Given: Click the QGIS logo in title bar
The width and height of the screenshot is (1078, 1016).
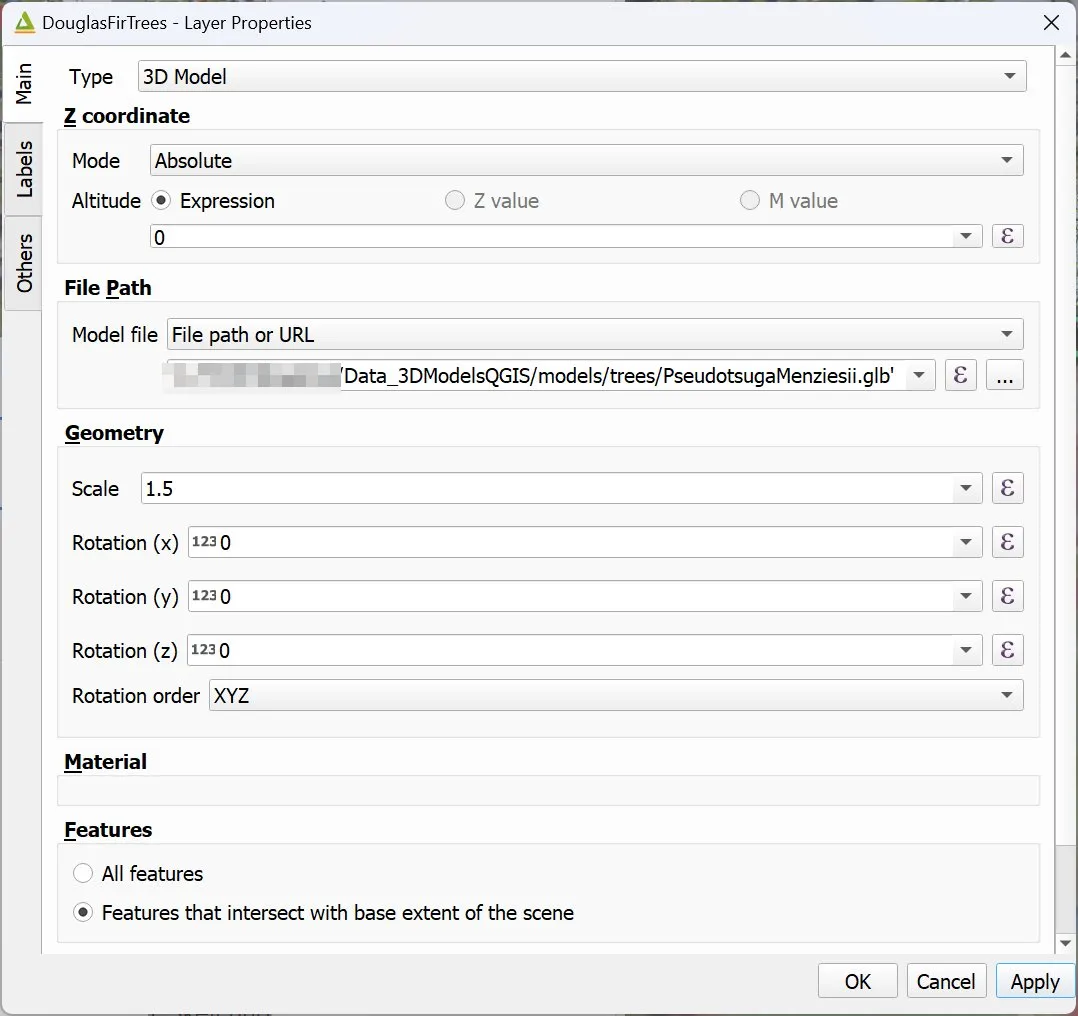Looking at the screenshot, I should tap(24, 23).
